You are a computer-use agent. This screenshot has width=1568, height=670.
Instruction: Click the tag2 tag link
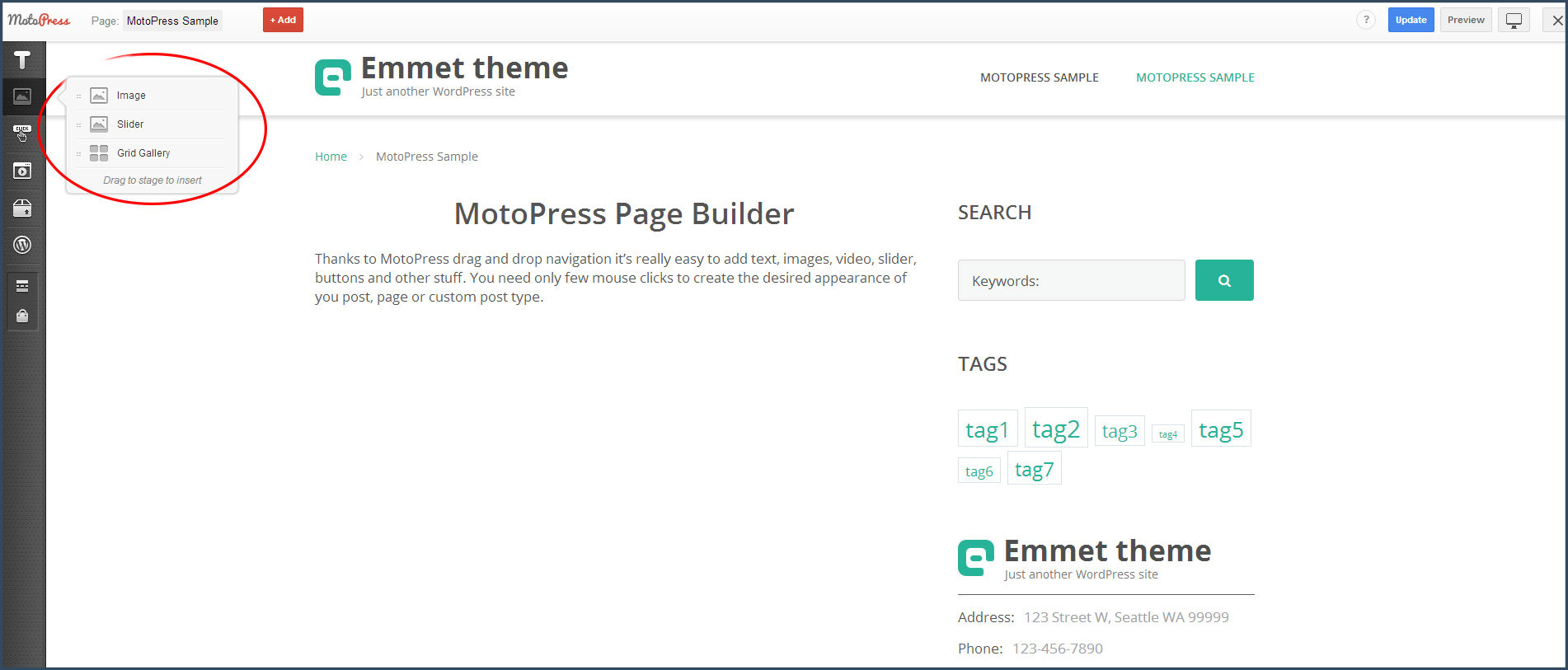point(1056,429)
